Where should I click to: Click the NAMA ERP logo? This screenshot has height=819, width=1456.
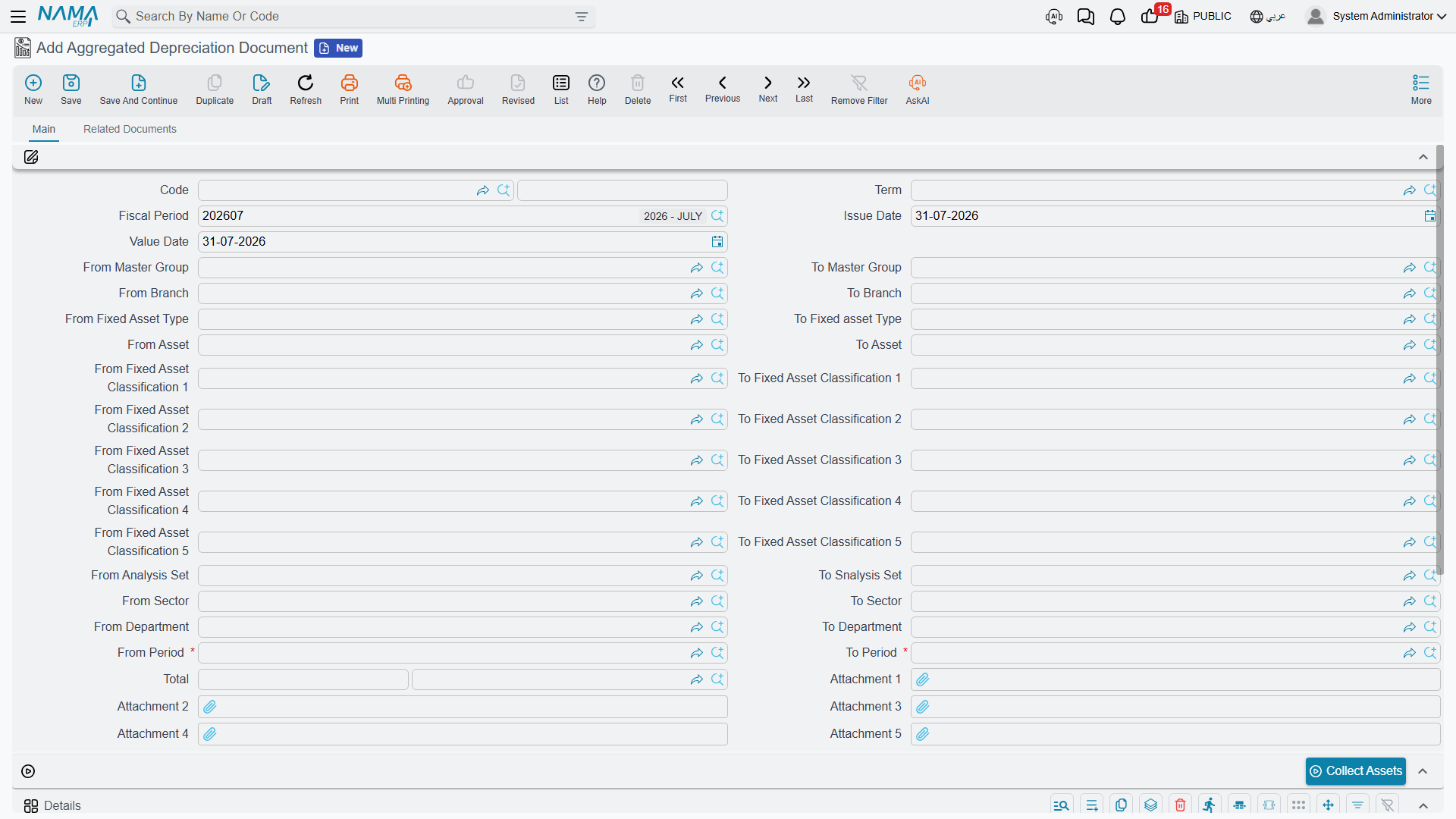67,16
